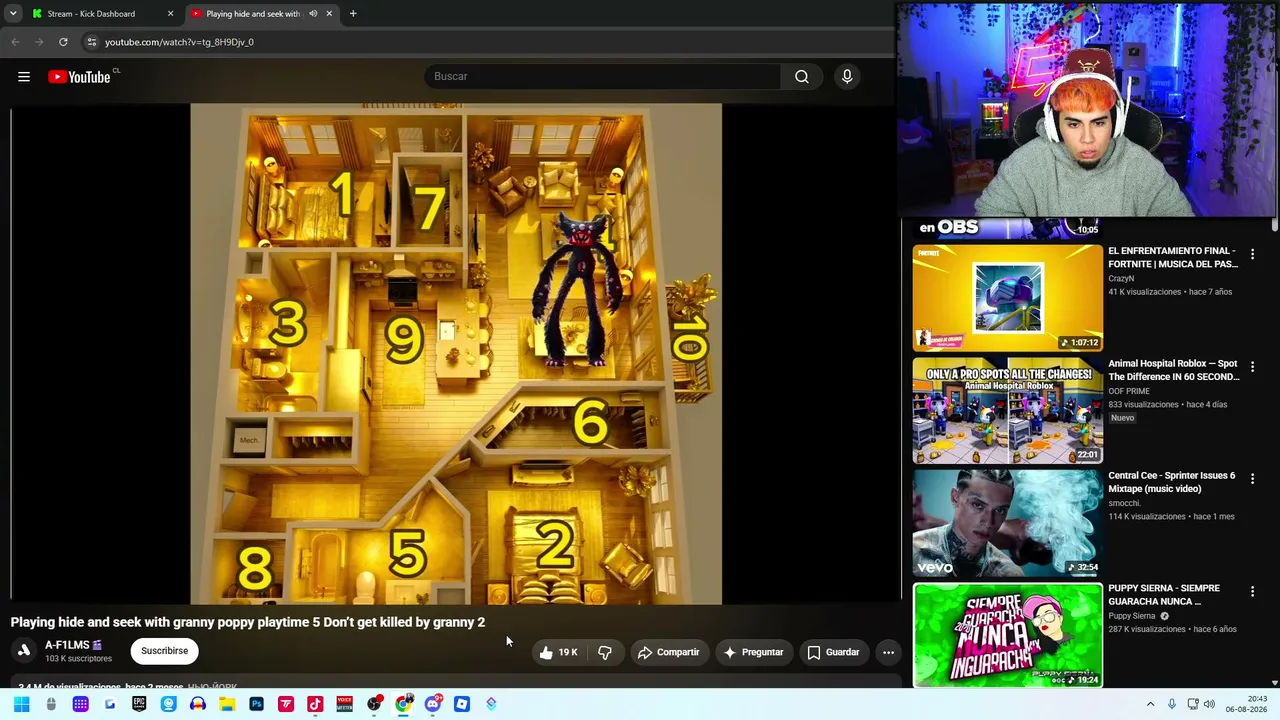
Task: Open File Explorer from the taskbar
Action: pyautogui.click(x=227, y=704)
